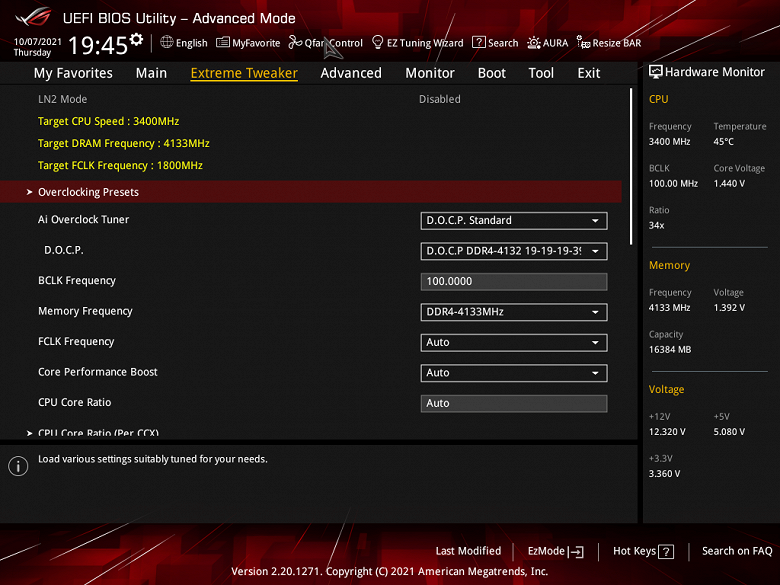This screenshot has width=780, height=585.
Task: Open Qfan Control fan icon
Action: [x=295, y=42]
